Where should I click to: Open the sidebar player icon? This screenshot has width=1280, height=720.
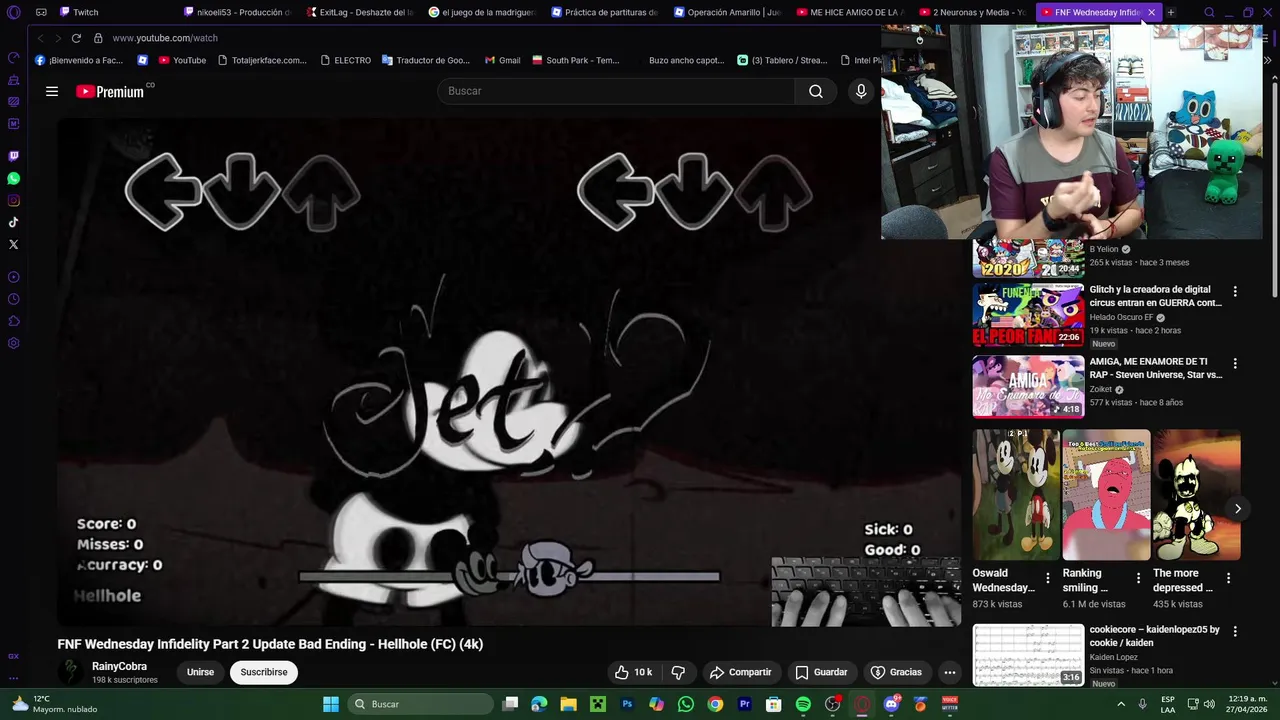13,277
